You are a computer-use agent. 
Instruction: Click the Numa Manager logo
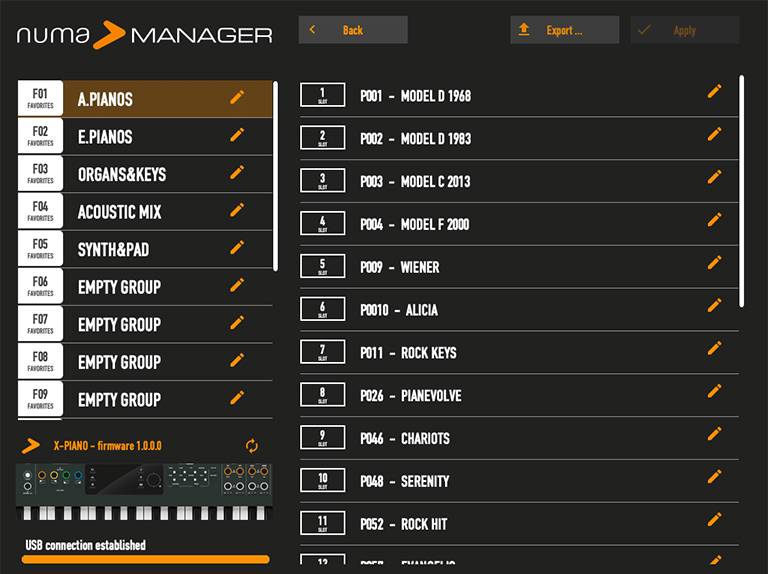pos(144,35)
